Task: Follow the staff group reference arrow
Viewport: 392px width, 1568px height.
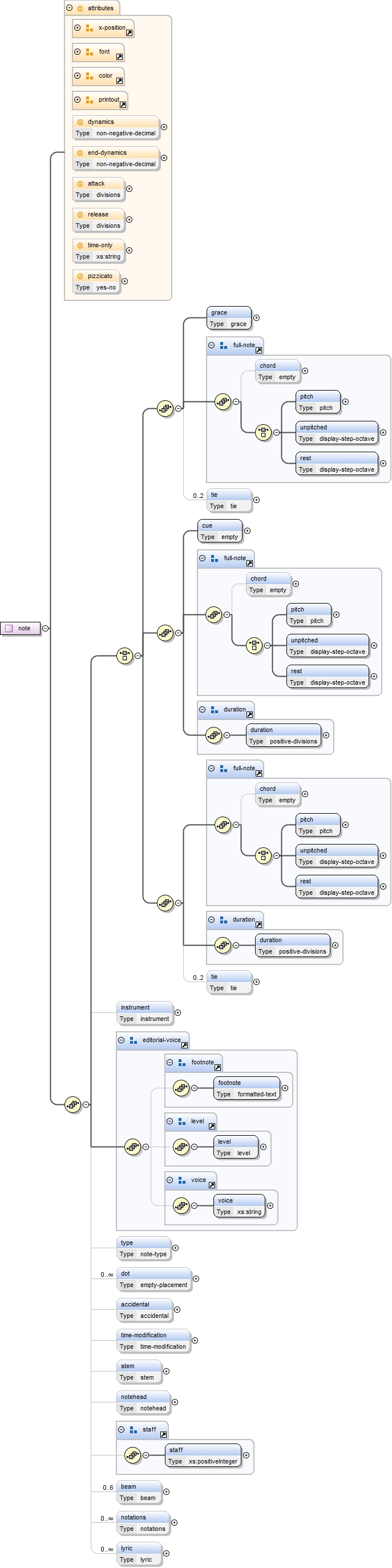Action: click(163, 1435)
